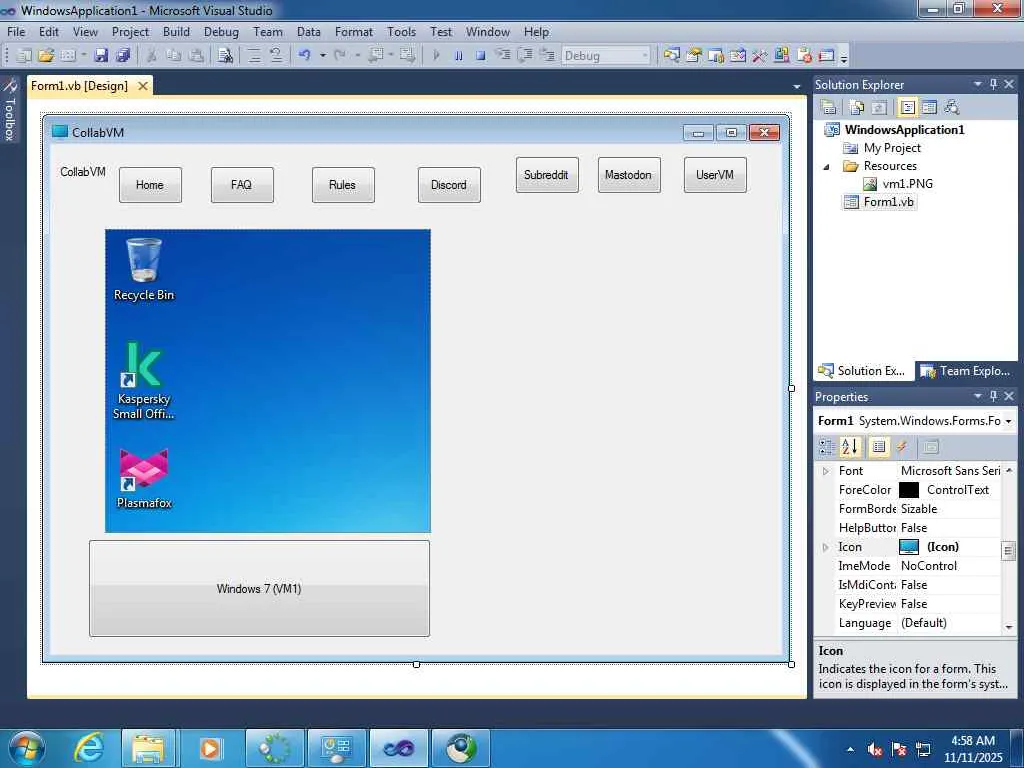
Task: Click the Cut scissors icon in the toolbar
Action: coord(152,56)
